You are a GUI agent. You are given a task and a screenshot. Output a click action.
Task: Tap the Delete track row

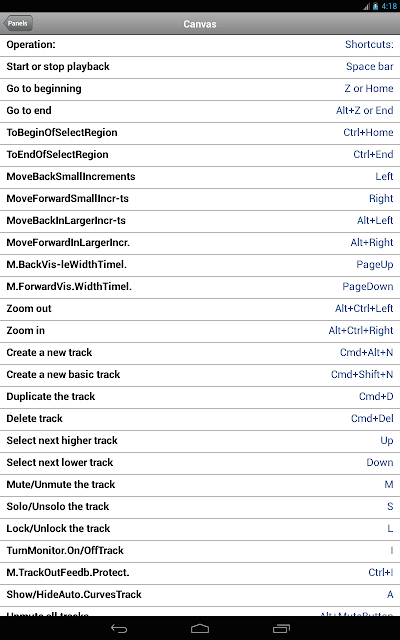point(200,420)
